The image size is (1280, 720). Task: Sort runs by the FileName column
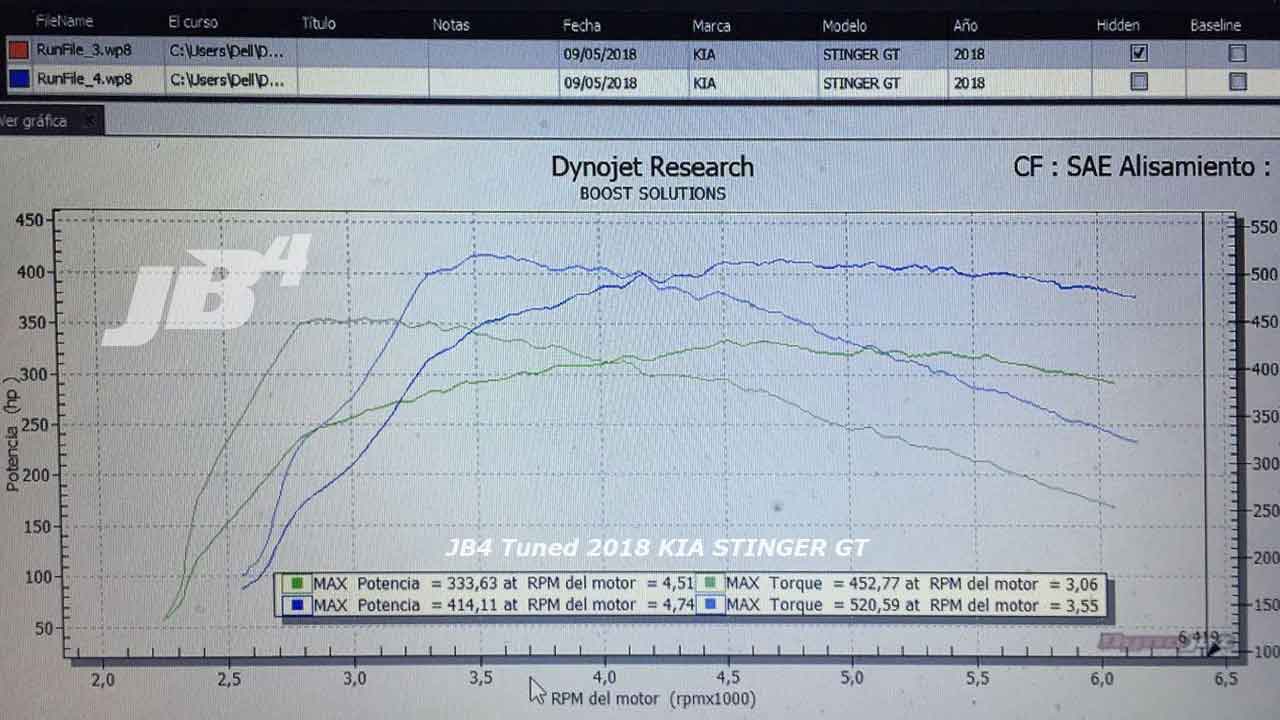pos(65,20)
